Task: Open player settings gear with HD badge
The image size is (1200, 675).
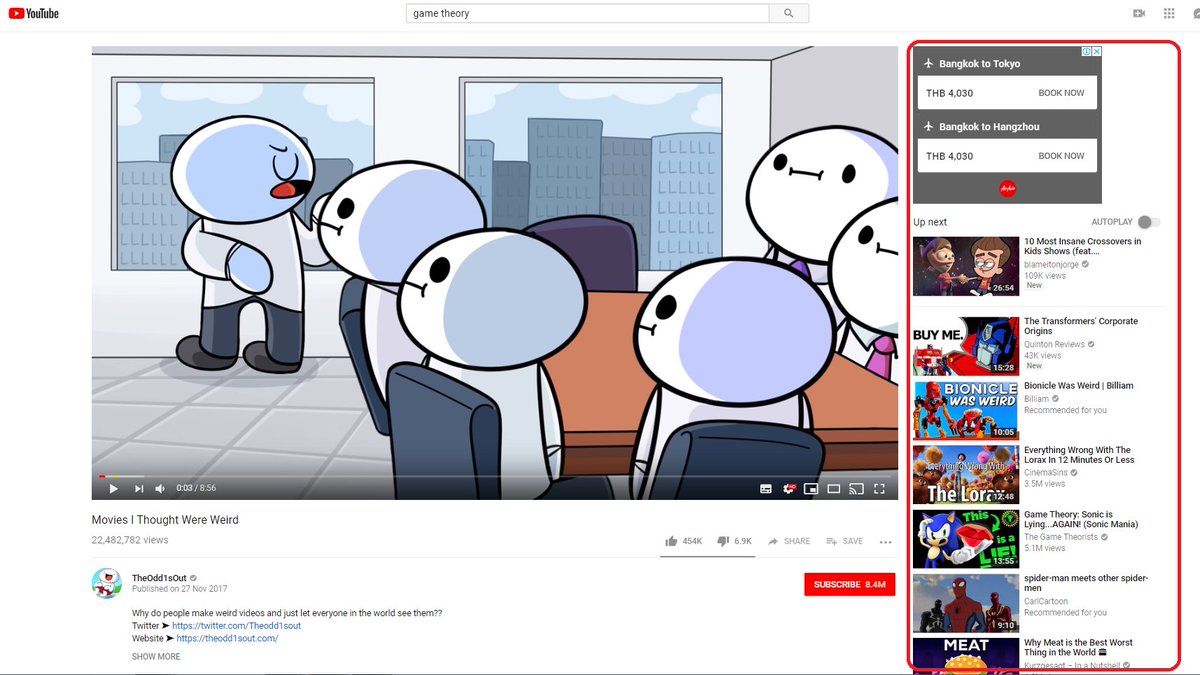Action: coord(789,489)
